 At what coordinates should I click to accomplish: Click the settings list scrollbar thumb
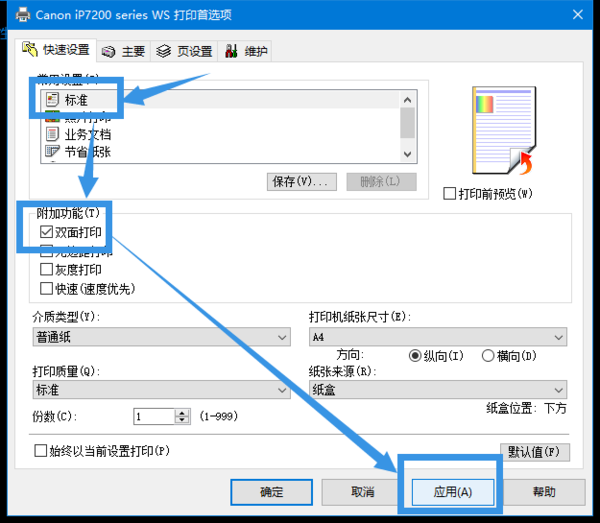tap(408, 122)
